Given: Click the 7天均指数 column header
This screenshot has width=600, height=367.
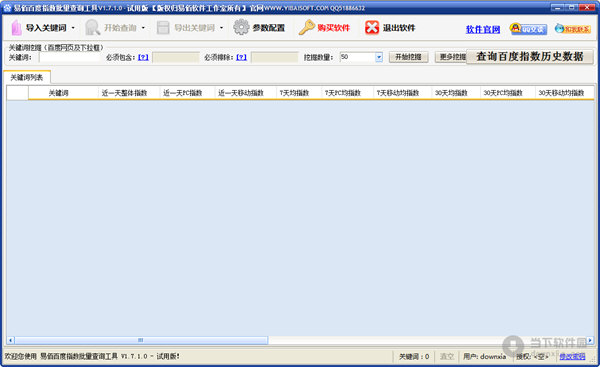Looking at the screenshot, I should 298,93.
